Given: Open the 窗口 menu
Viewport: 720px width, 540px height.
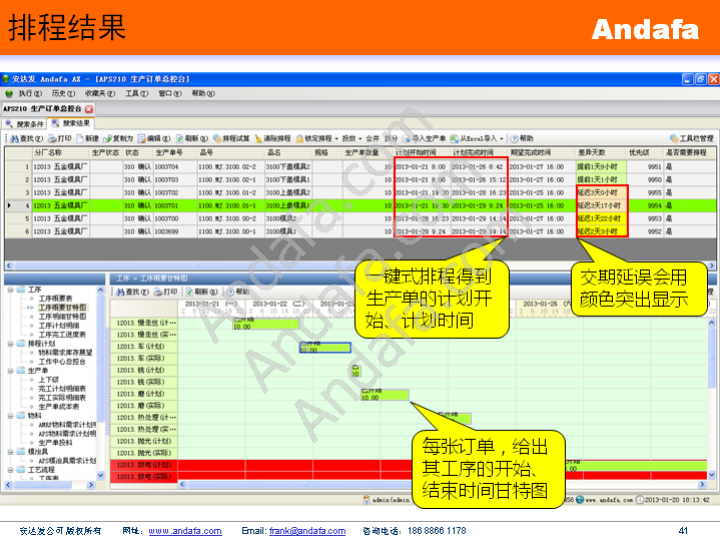Looking at the screenshot, I should tap(170, 94).
